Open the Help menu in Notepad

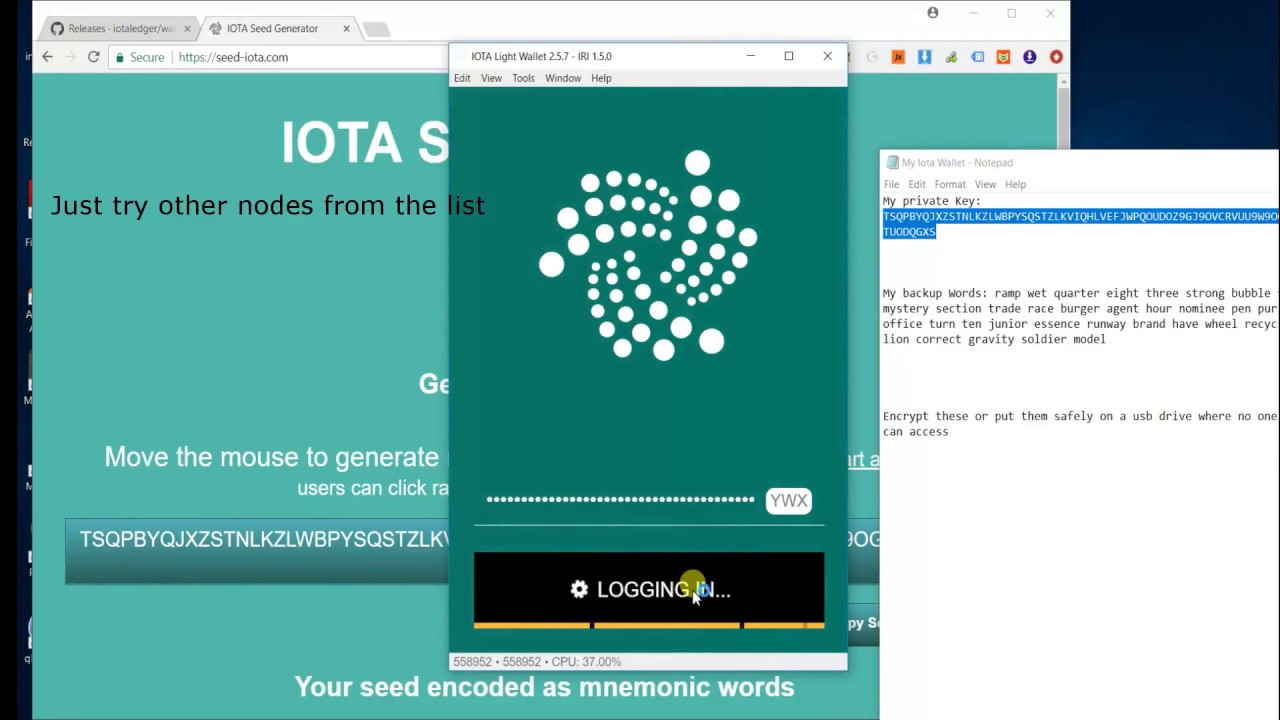tap(1015, 184)
